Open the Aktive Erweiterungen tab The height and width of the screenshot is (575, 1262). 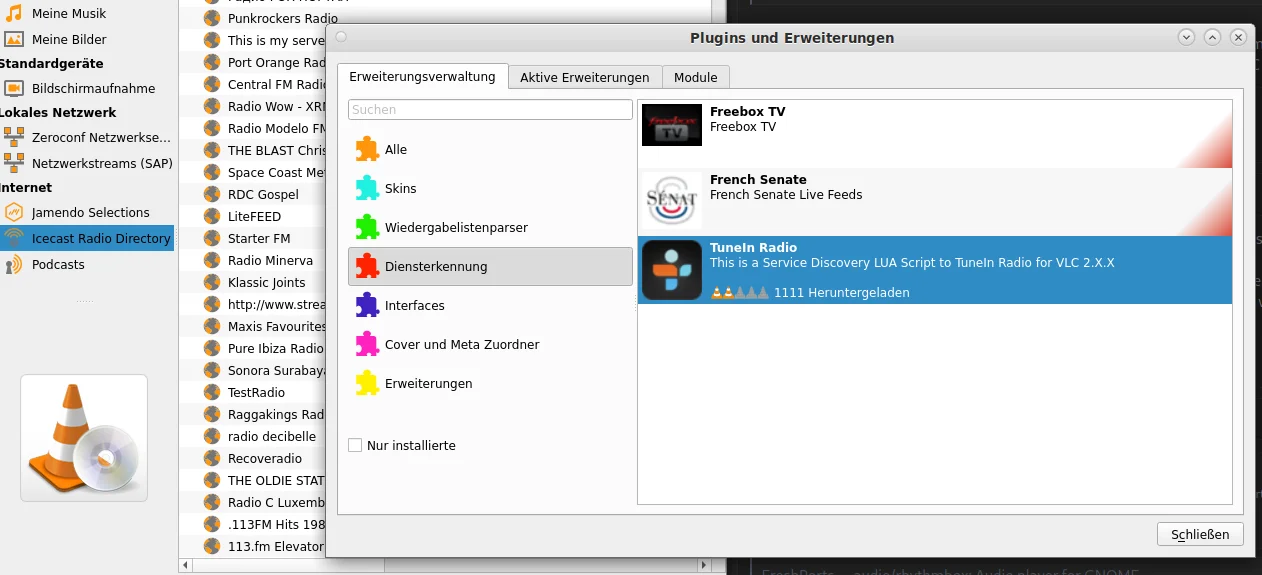[585, 77]
